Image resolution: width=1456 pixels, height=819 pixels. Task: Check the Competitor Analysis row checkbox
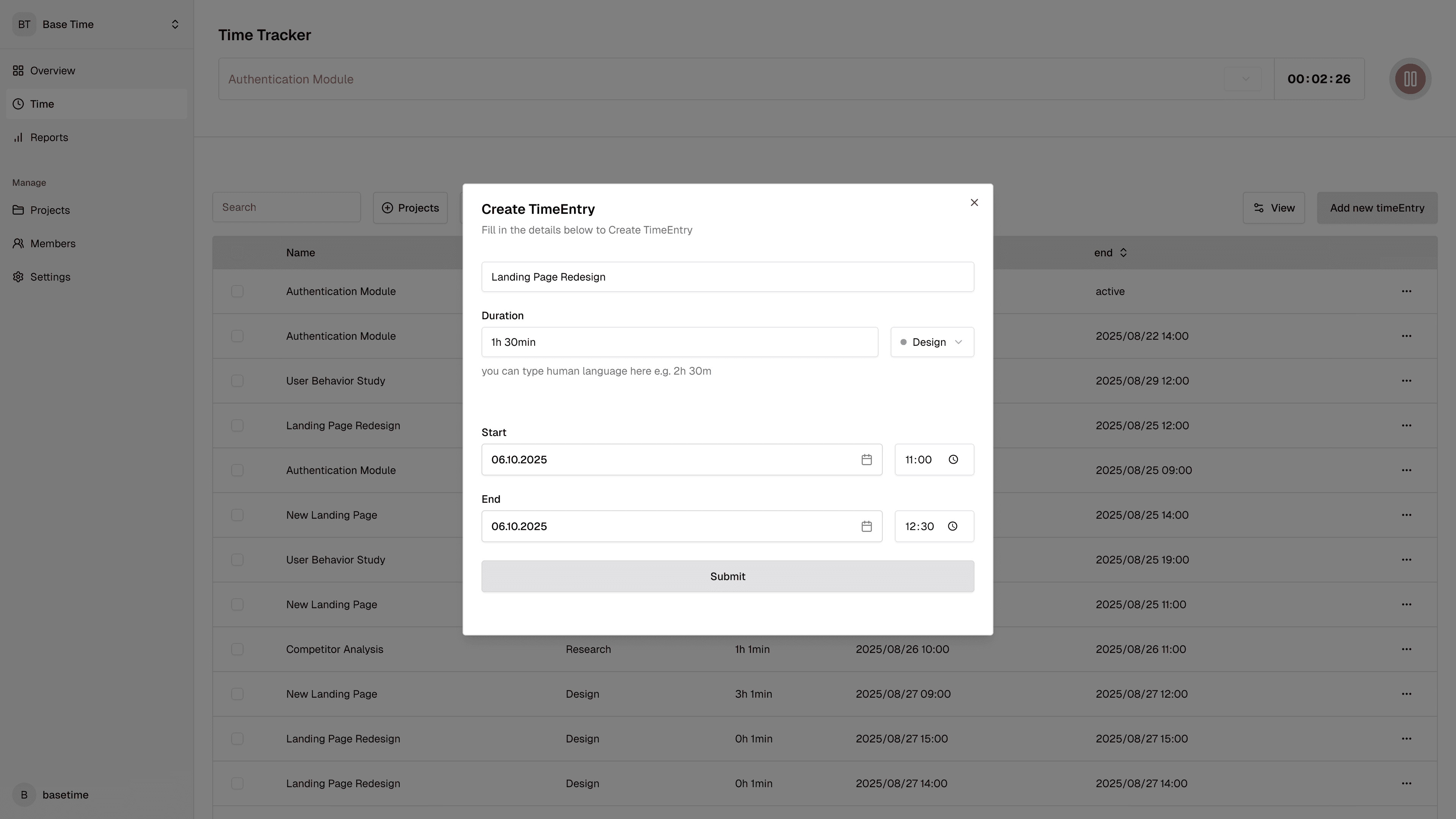(x=237, y=649)
